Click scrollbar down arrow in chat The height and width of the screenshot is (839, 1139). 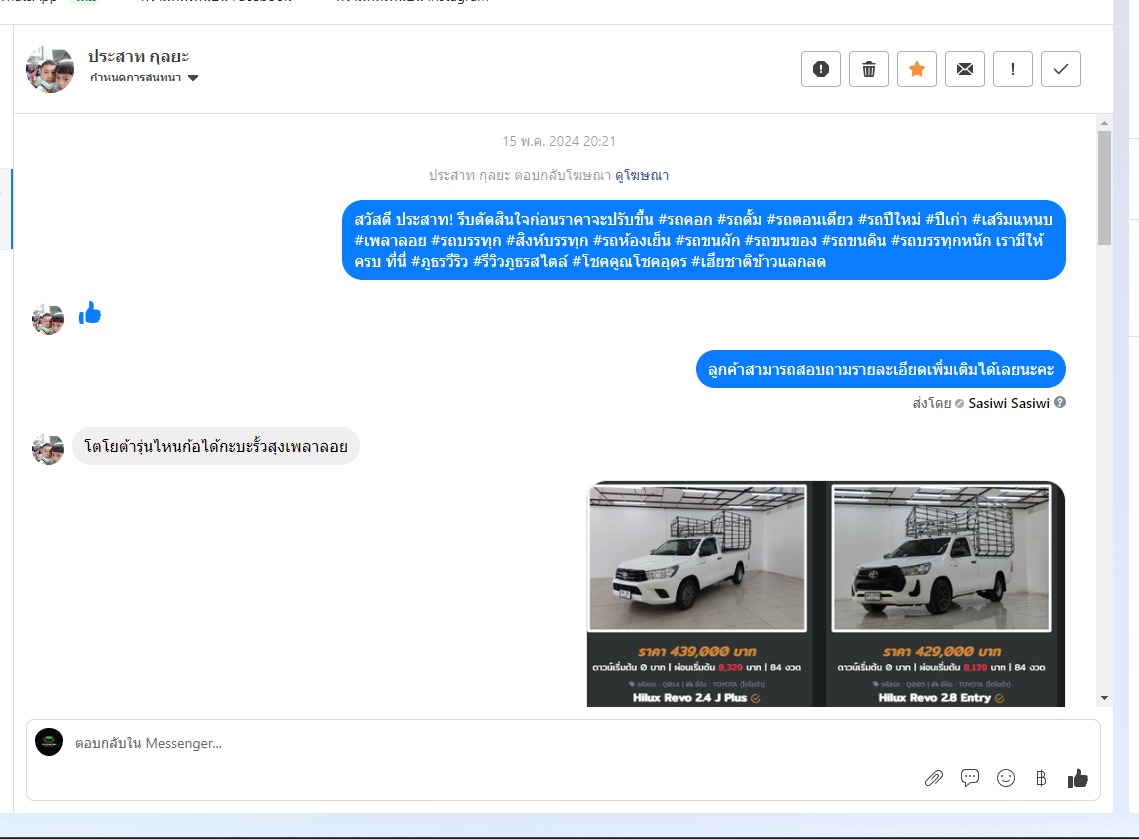click(x=1104, y=698)
